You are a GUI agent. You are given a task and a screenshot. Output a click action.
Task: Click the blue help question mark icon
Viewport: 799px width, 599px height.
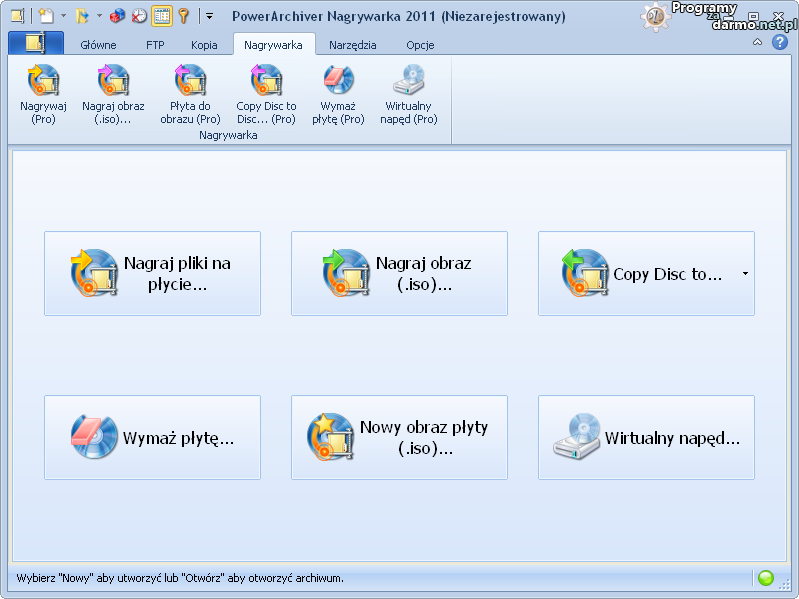click(x=780, y=43)
